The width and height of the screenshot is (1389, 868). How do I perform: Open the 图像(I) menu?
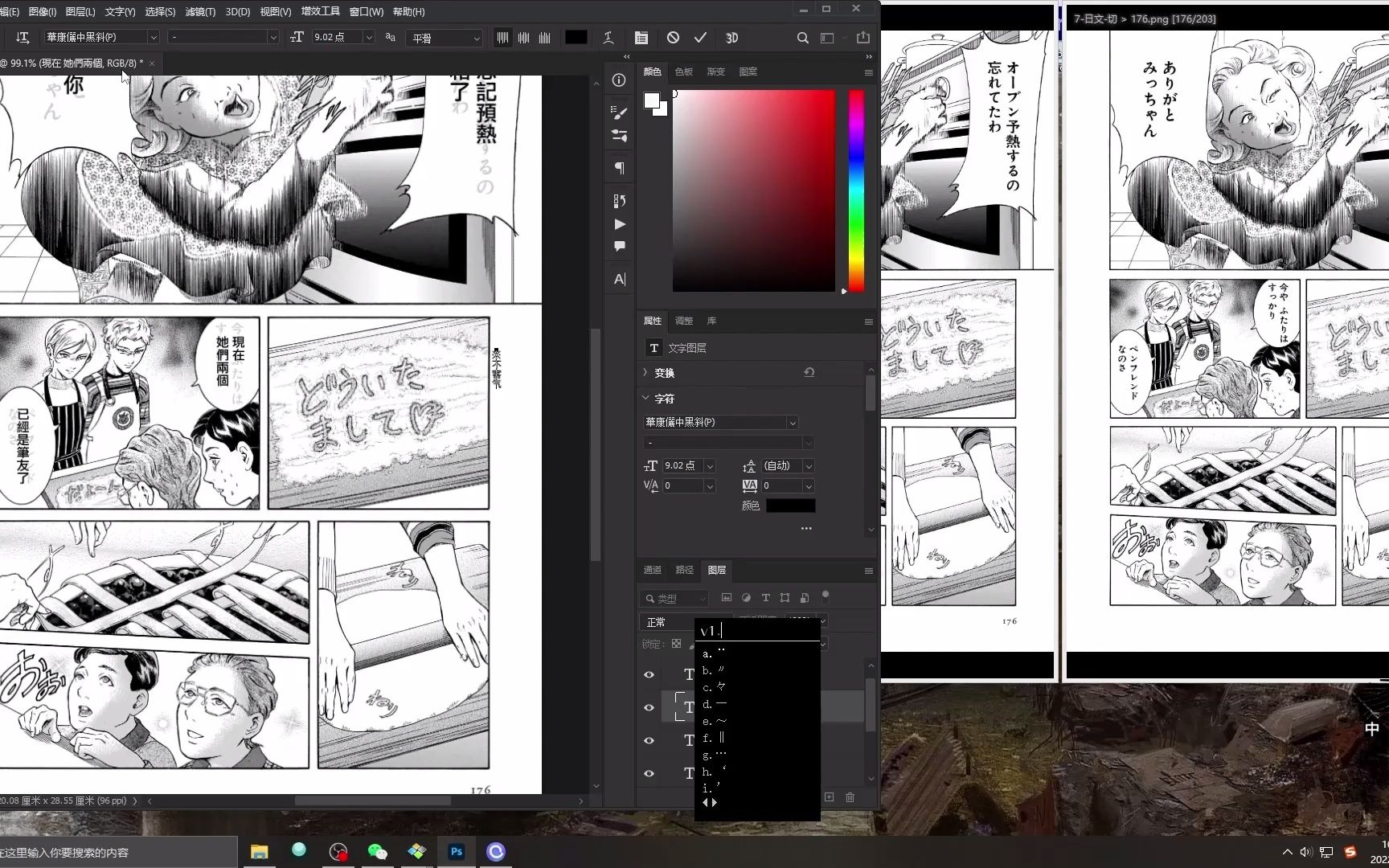coord(42,11)
